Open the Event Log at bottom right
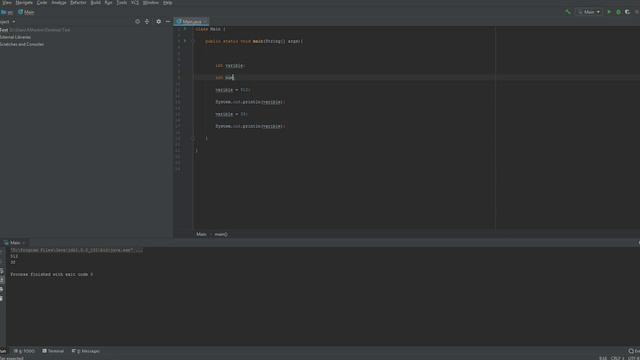The width and height of the screenshot is (640, 360). coord(634,351)
